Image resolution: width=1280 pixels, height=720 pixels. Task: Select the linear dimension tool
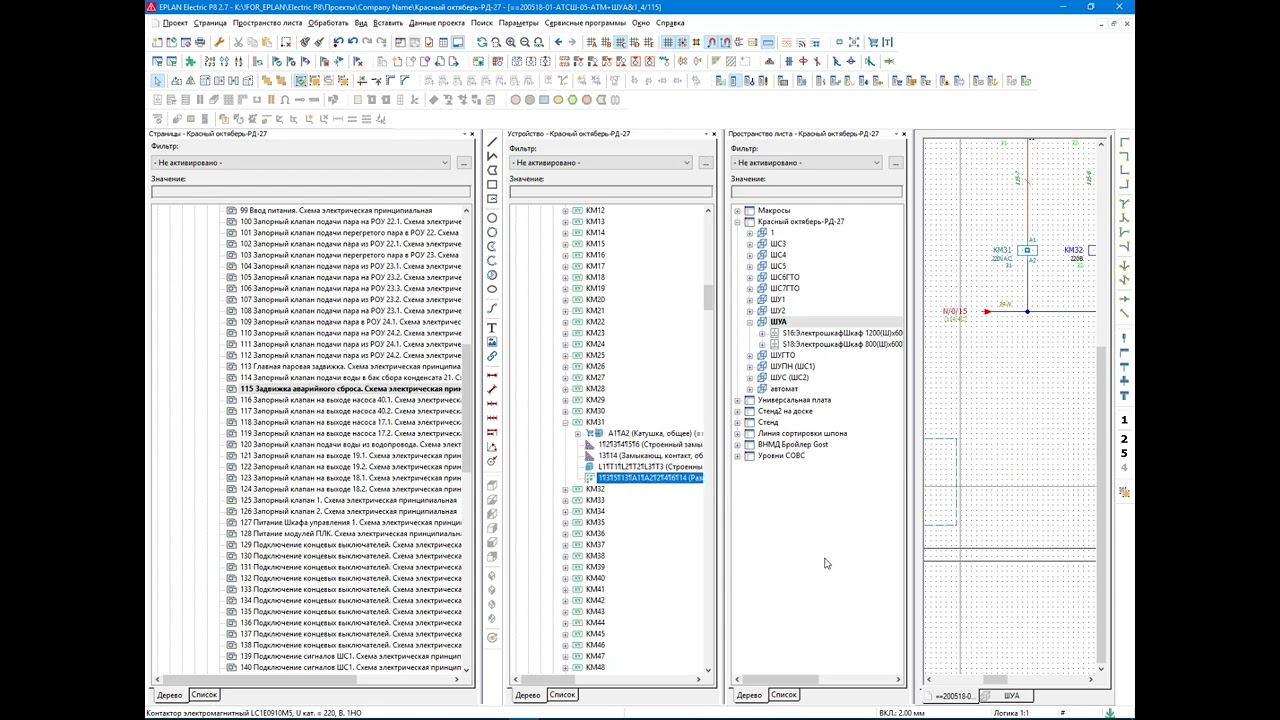tap(492, 375)
